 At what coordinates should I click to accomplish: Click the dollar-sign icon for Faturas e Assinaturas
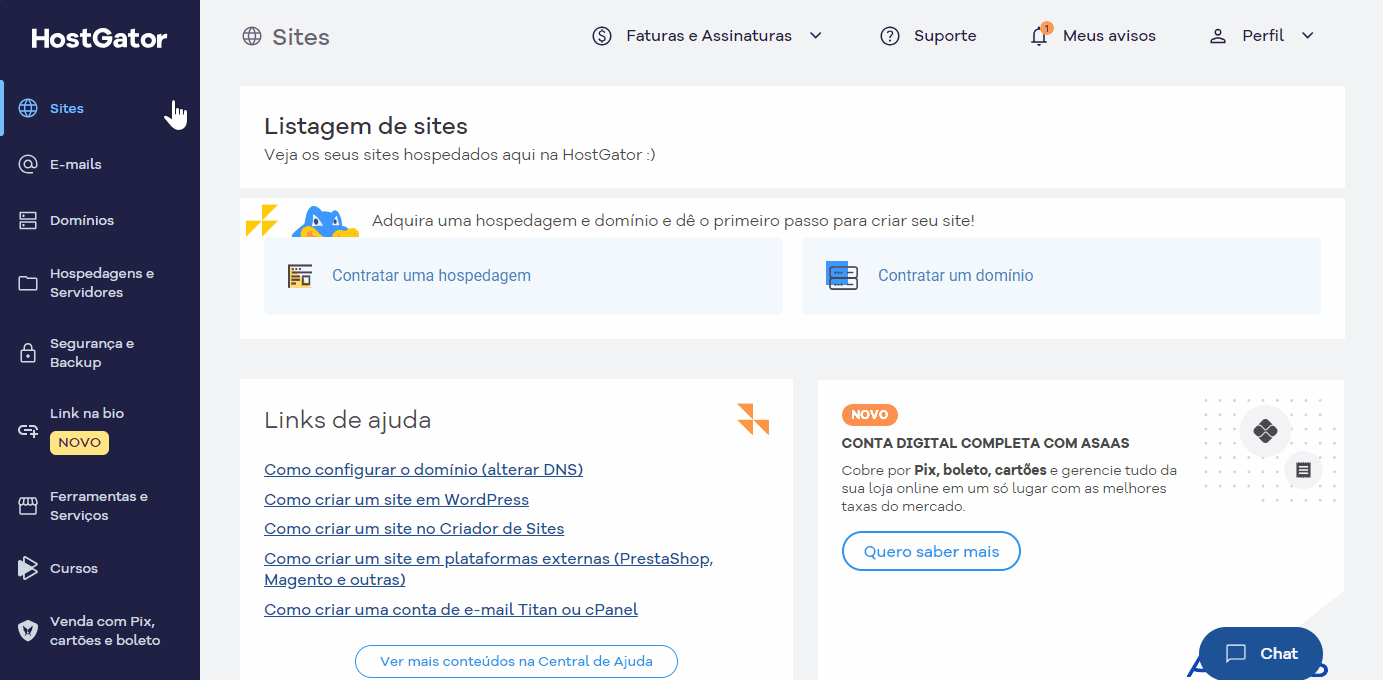click(x=602, y=36)
